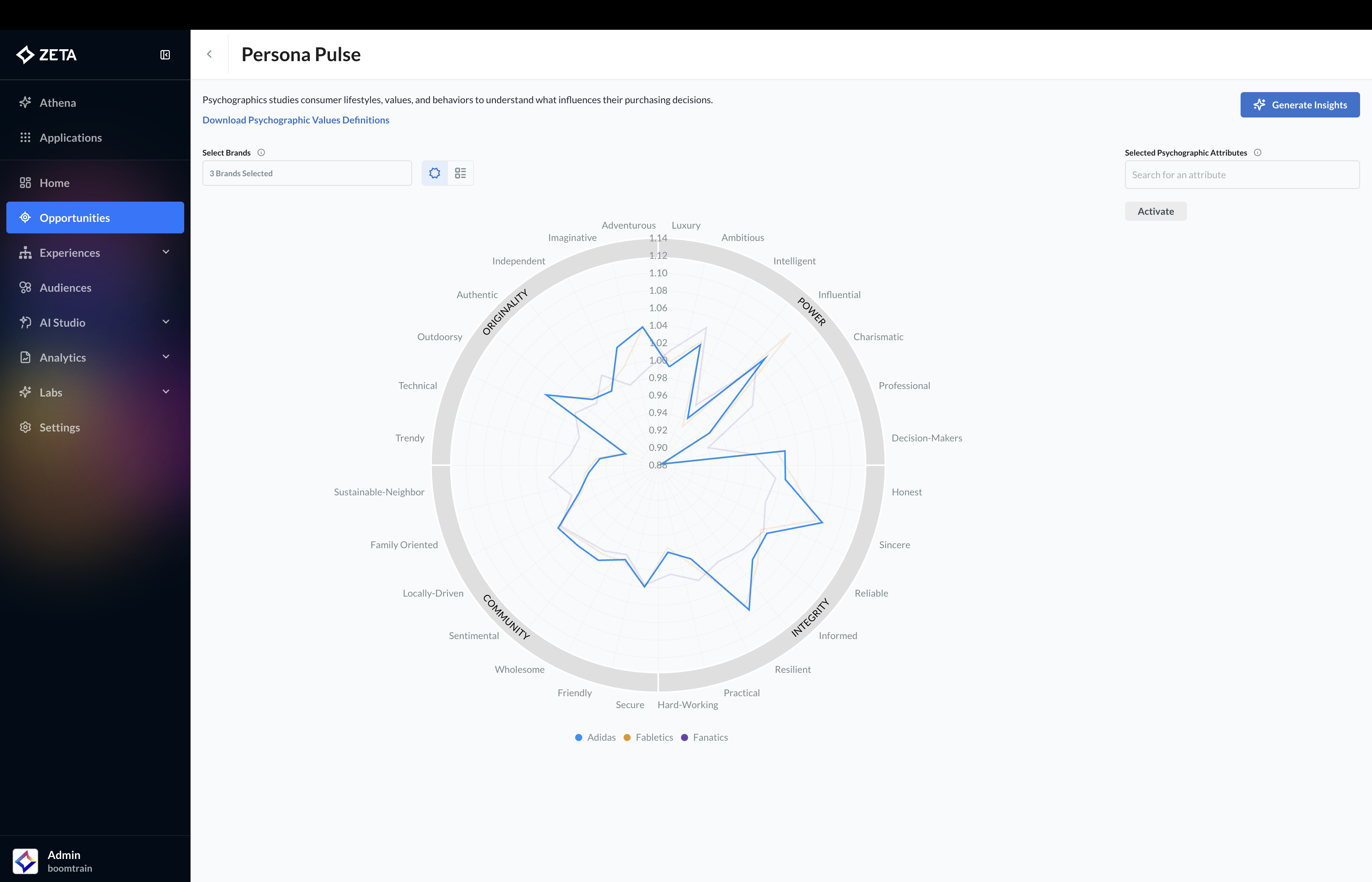The height and width of the screenshot is (882, 1372).
Task: Click the boomtrain account avatar
Action: (x=25, y=861)
